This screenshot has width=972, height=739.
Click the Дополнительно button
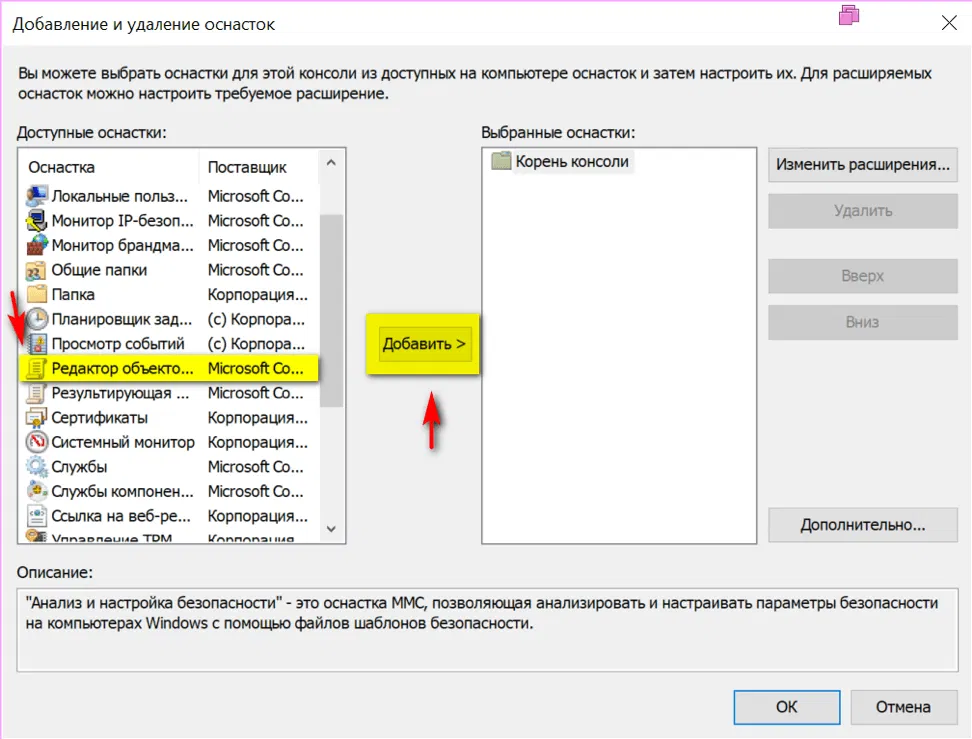coord(863,525)
